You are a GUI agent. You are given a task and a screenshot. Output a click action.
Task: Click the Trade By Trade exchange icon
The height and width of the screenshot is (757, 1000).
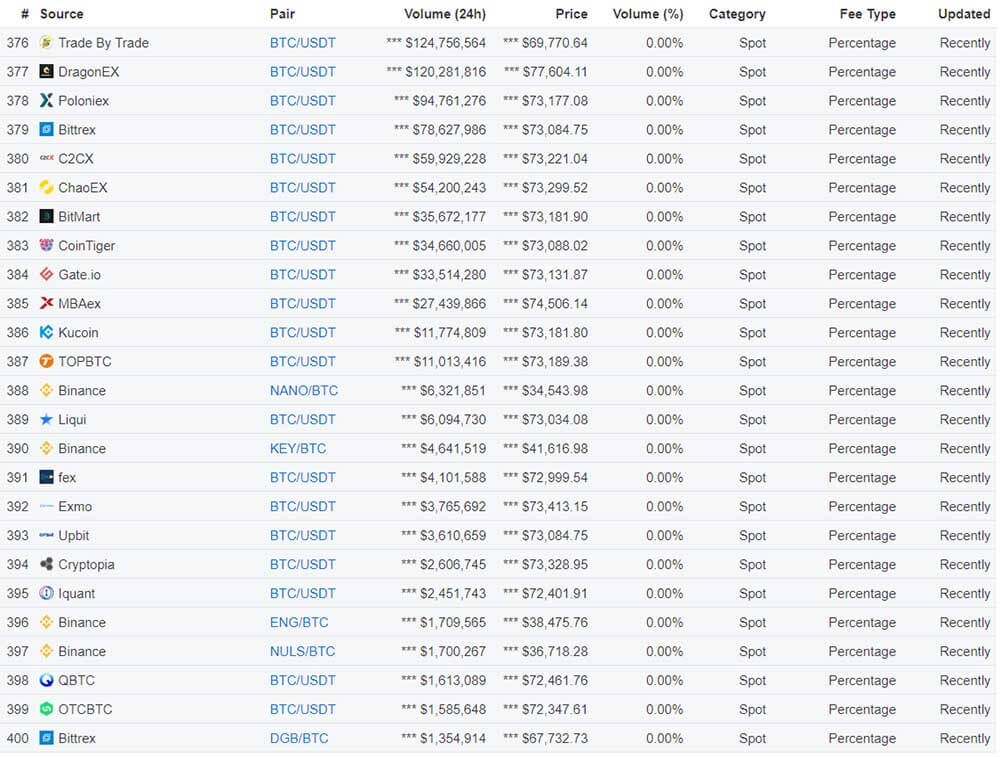coord(46,43)
